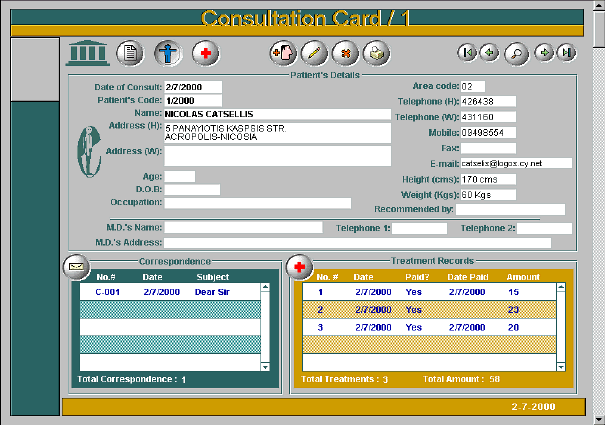Click the Patient's Code field
This screenshot has height=425, width=605.
193,100
